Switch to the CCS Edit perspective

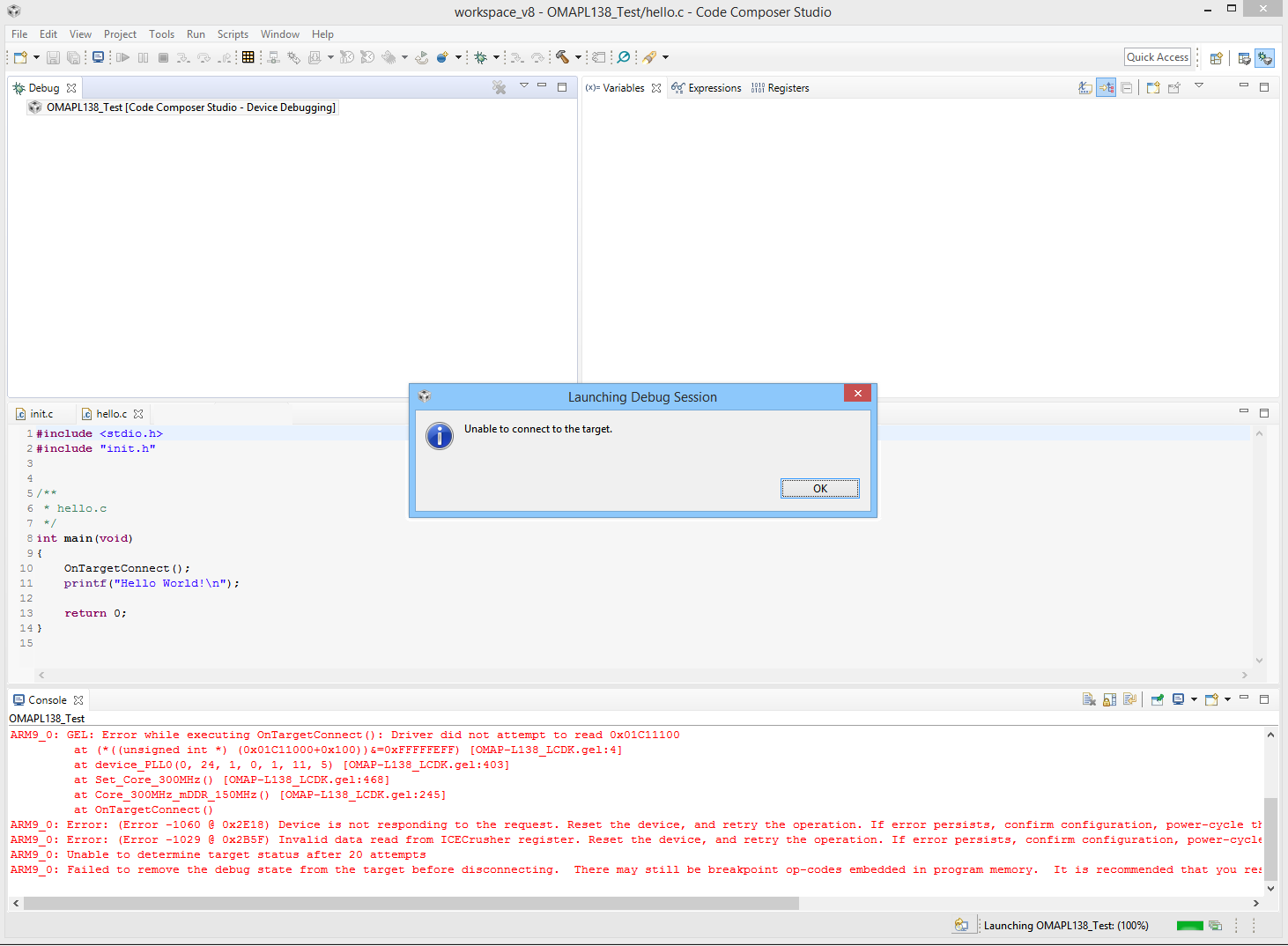click(1244, 58)
